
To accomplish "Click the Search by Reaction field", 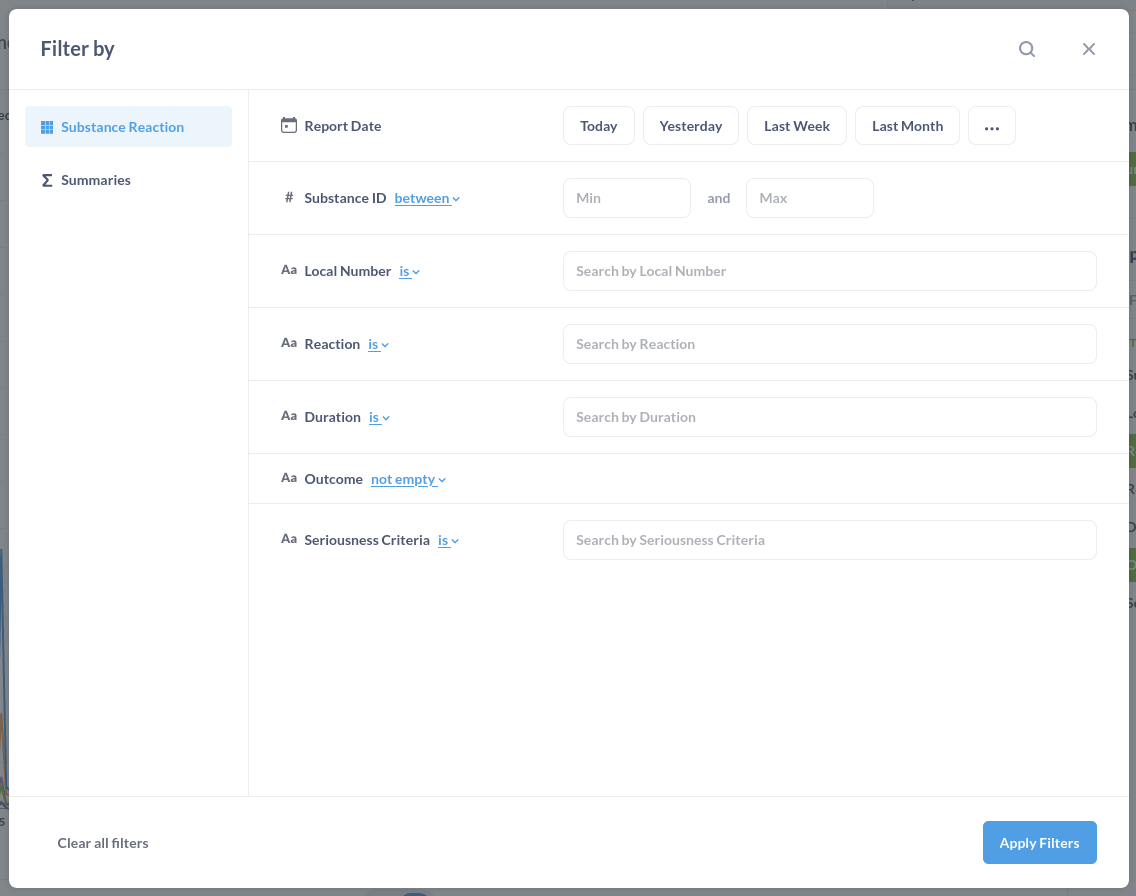I will coord(830,344).
